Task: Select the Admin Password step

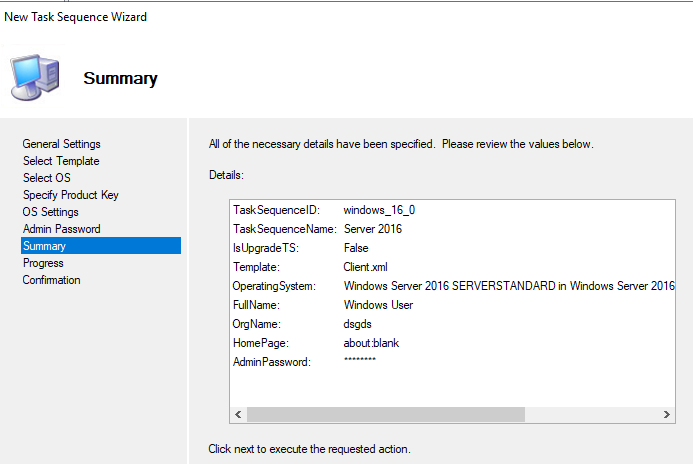Action: [61, 229]
